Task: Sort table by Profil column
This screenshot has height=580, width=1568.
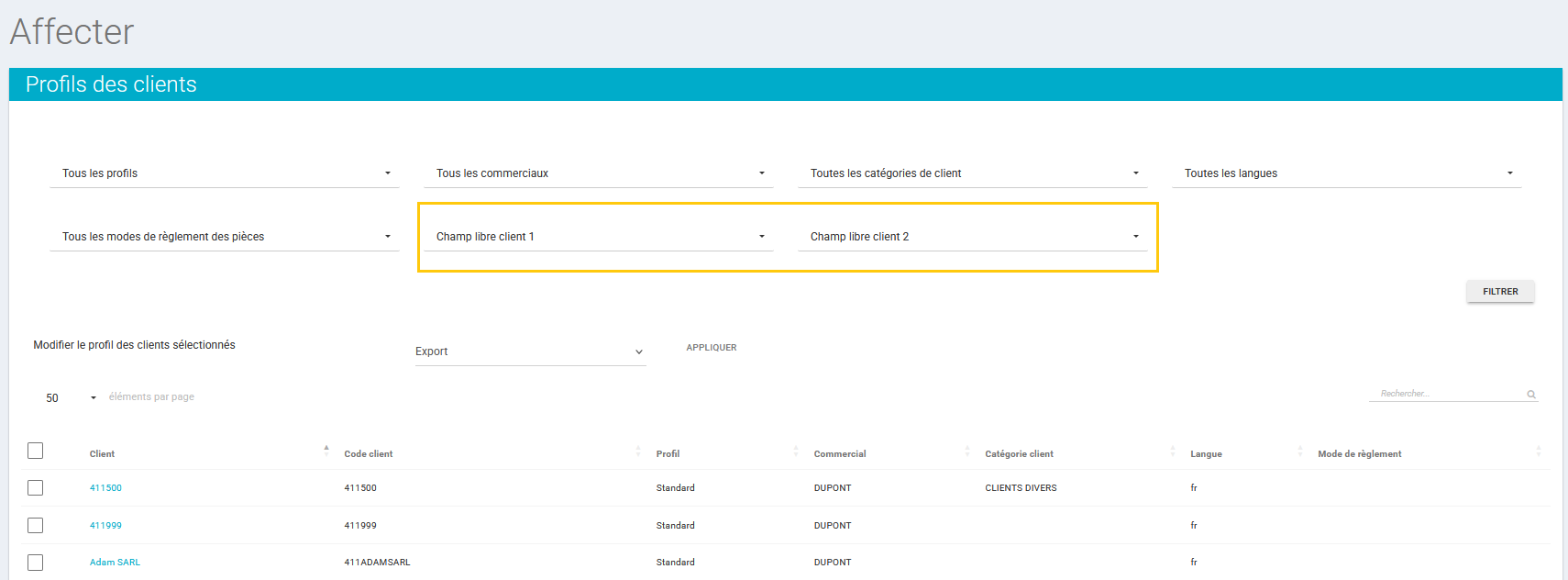Action: [x=668, y=453]
